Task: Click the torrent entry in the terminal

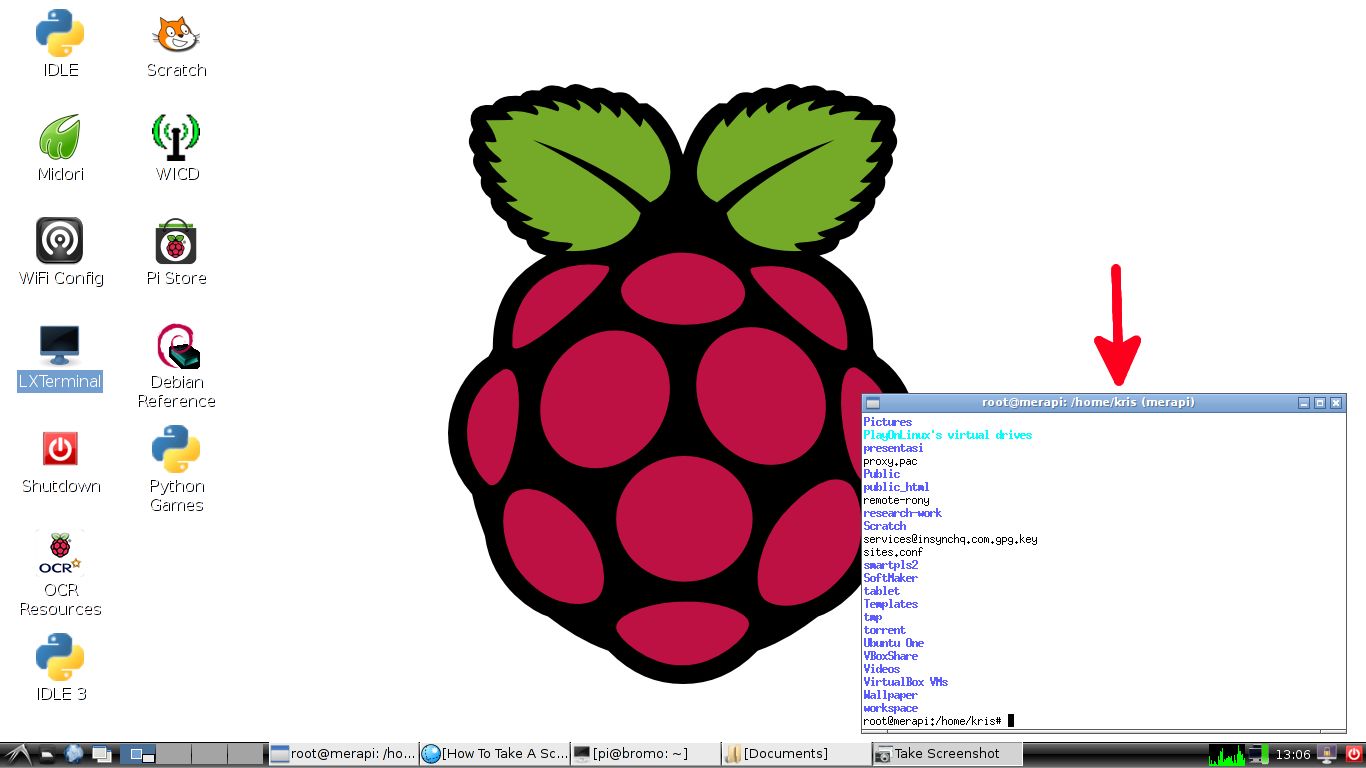Action: point(885,630)
